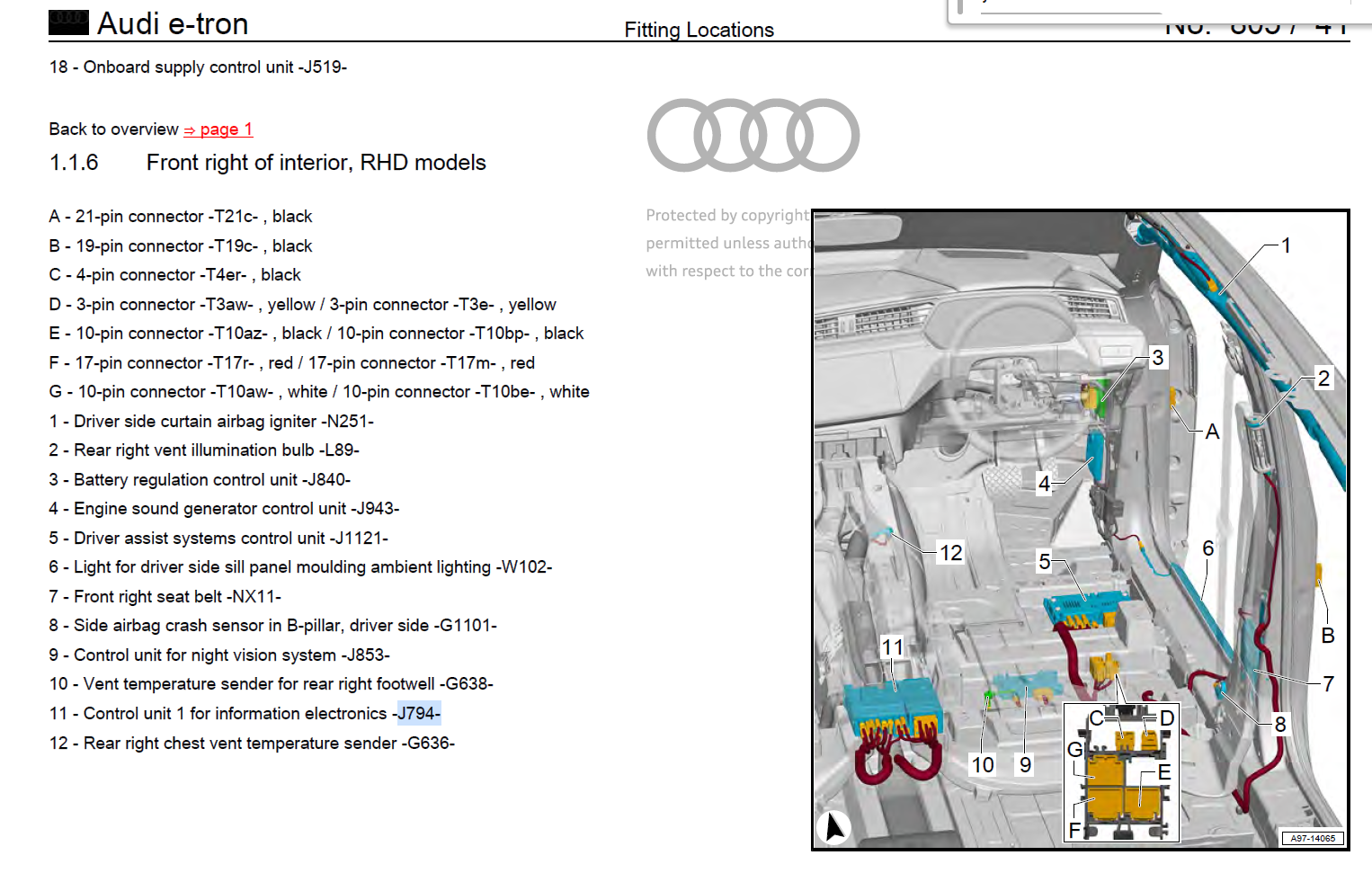Click the black Audi logo in the header
The width and height of the screenshot is (1372, 873).
pos(68,22)
